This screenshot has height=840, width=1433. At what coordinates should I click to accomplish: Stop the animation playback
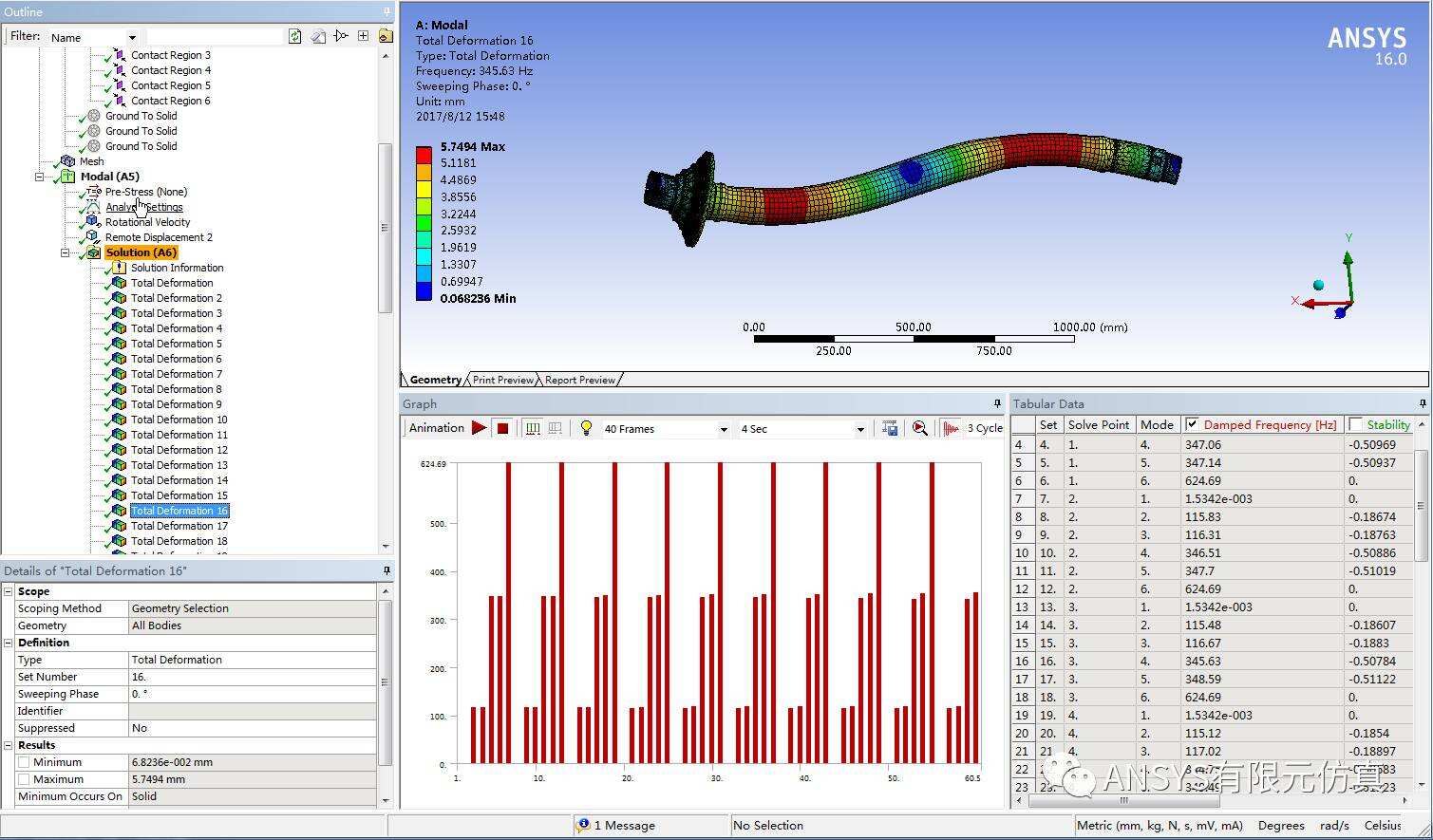point(502,428)
